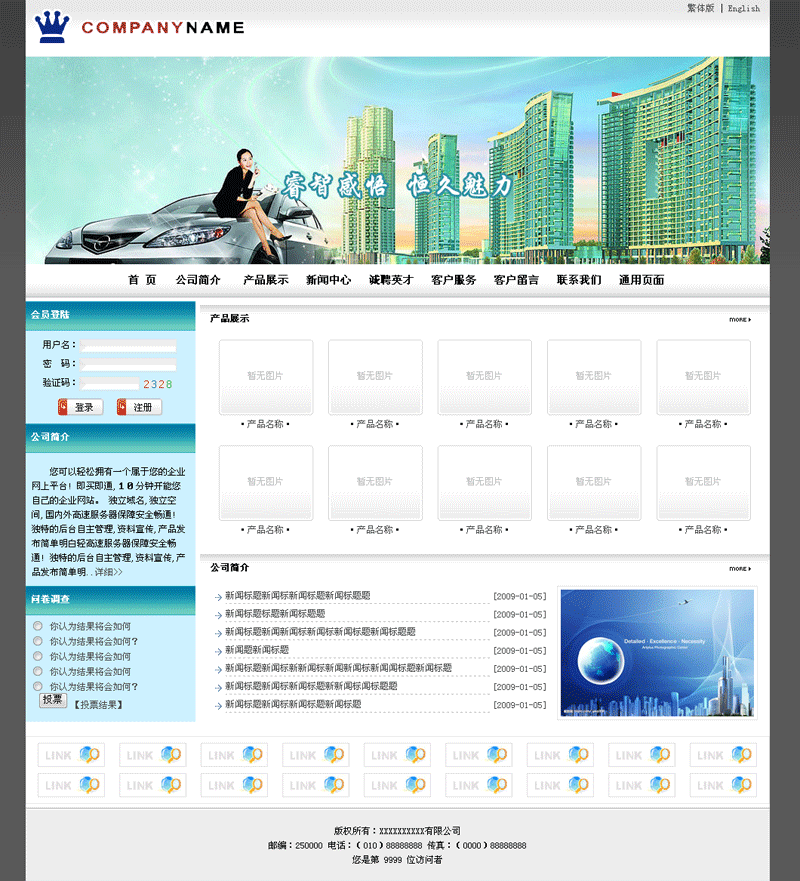Click the 2328 captcha verification image
Image resolution: width=800 pixels, height=881 pixels.
pos(157,384)
